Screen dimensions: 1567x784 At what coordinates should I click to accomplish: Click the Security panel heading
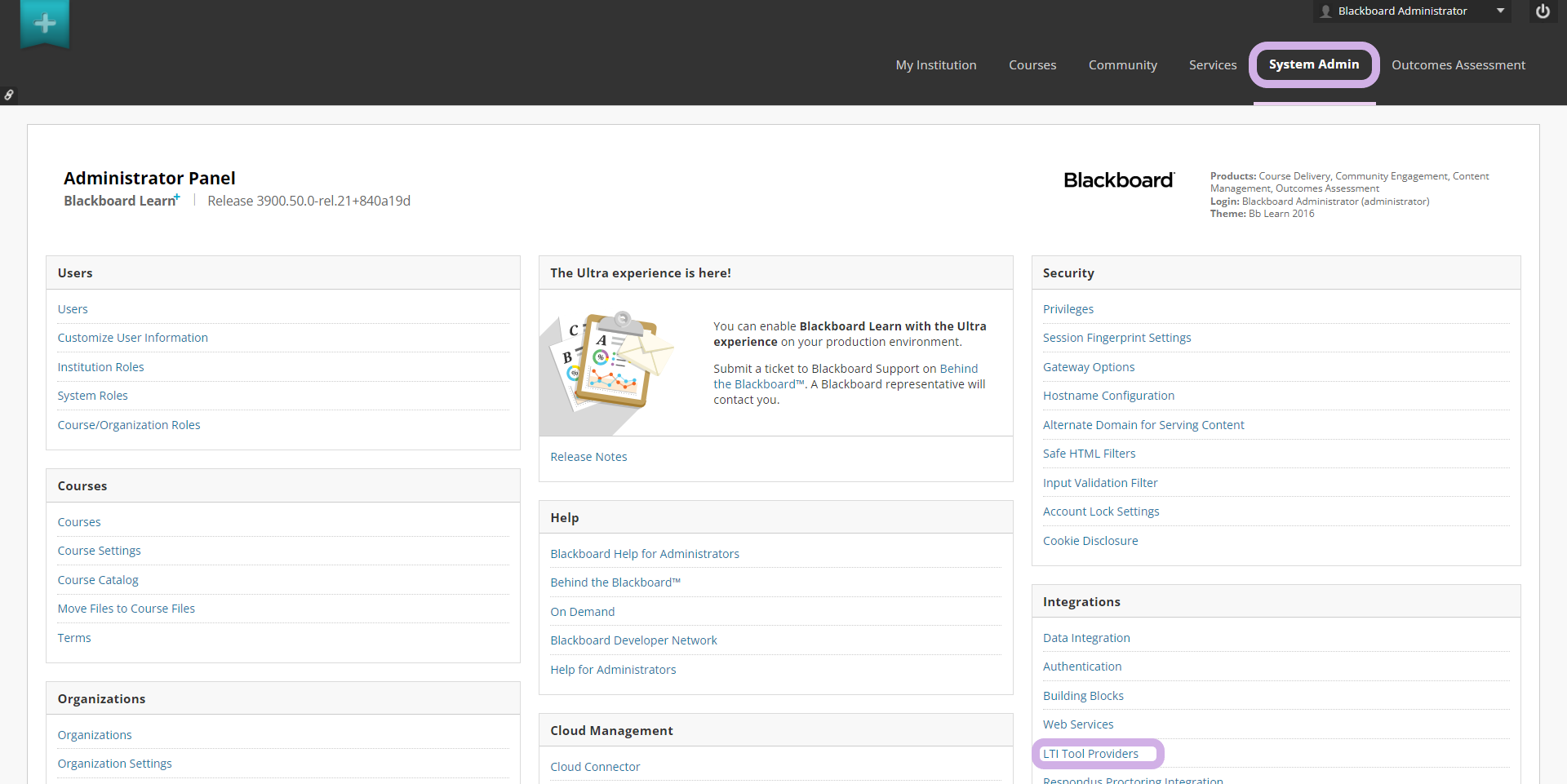tap(1069, 273)
